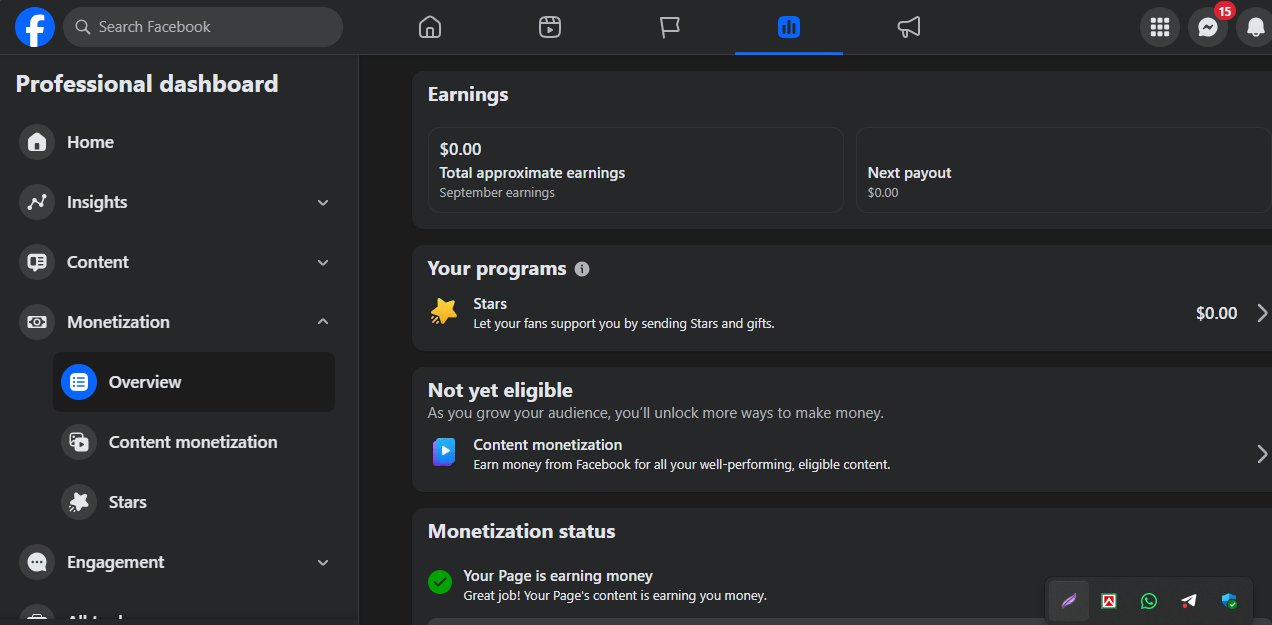The image size is (1272, 625).
Task: Click the Total approximate earnings card
Action: coord(636,170)
